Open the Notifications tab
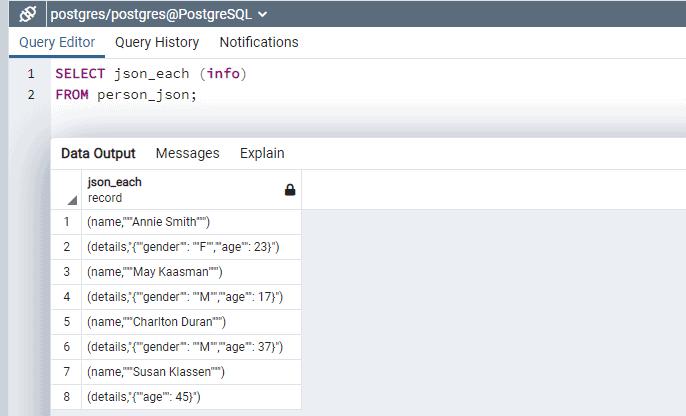 tap(259, 42)
